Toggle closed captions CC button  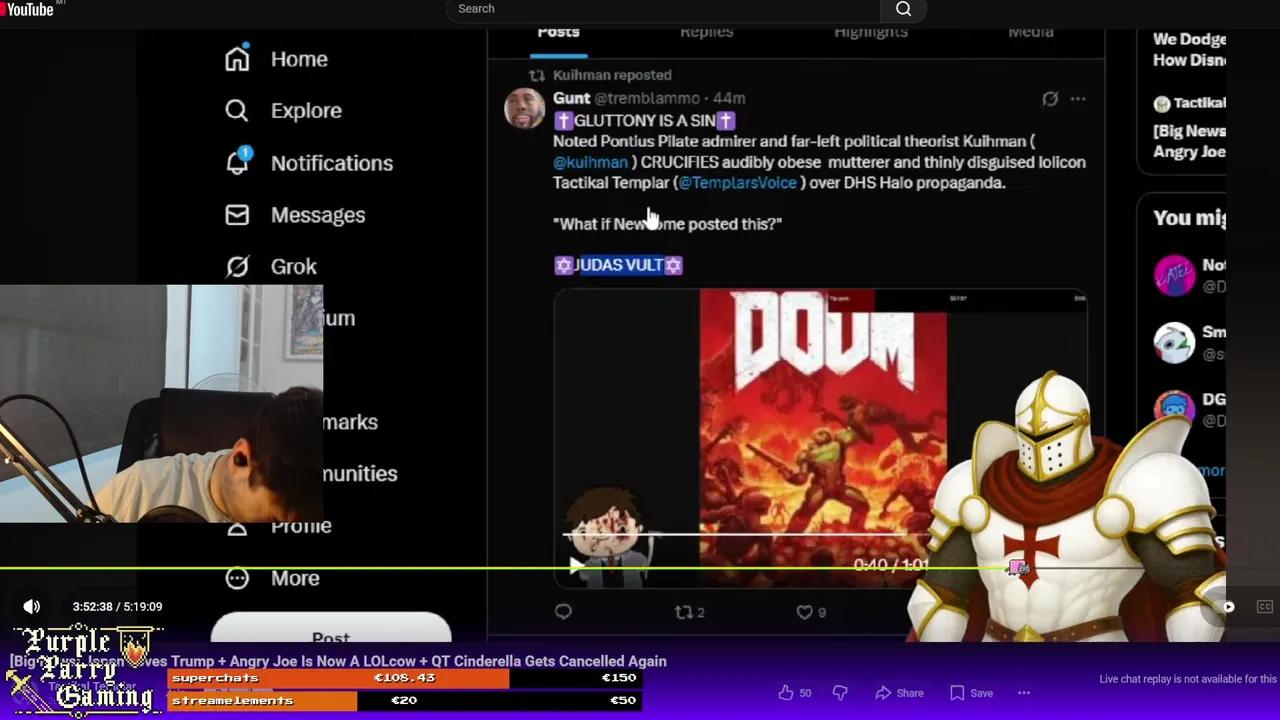coord(1265,607)
